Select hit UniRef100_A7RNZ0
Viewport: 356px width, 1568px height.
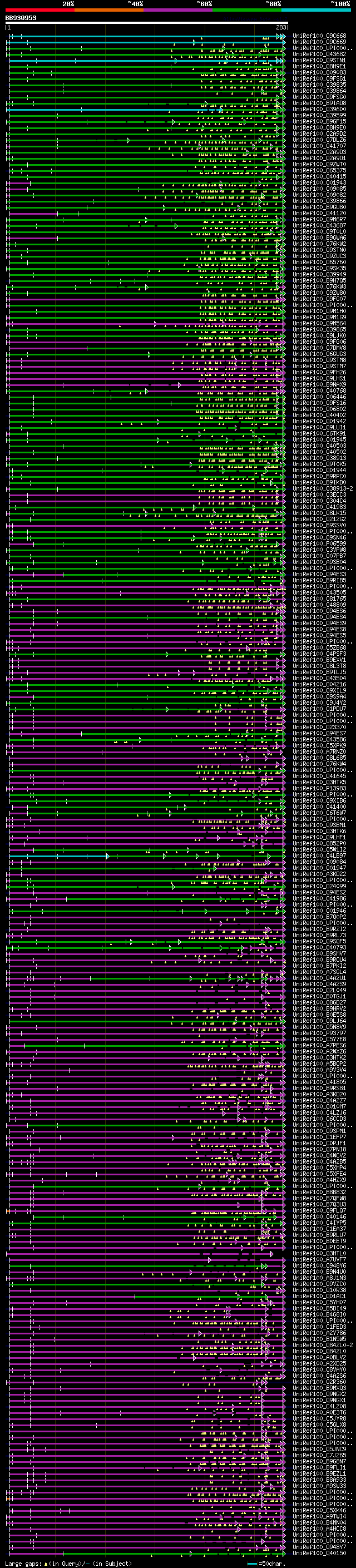point(319,752)
